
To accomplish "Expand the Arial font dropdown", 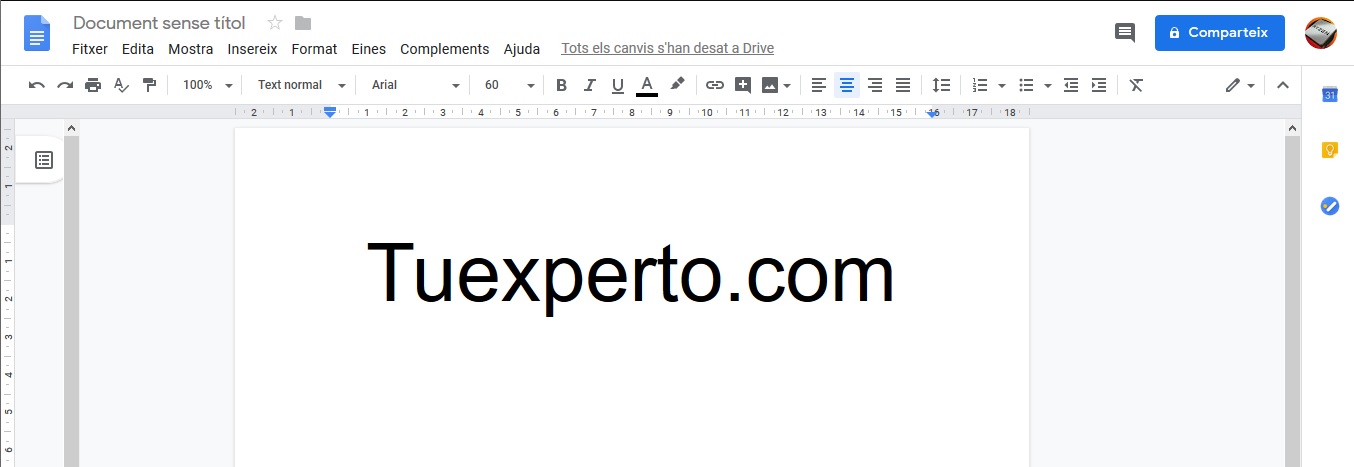I will (x=415, y=85).
